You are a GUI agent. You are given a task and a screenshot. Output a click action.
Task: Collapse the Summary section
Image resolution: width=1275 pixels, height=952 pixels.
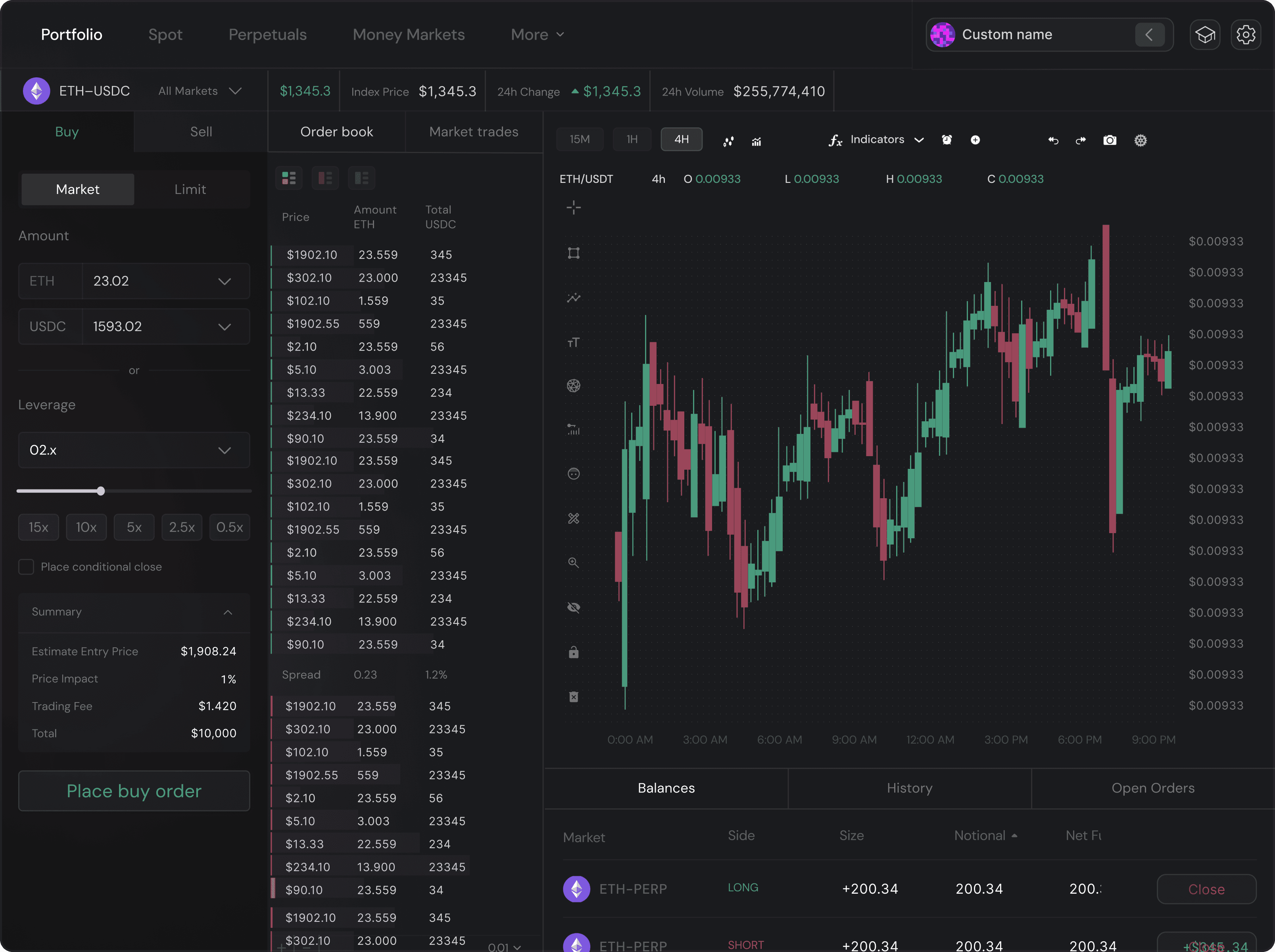coord(228,612)
